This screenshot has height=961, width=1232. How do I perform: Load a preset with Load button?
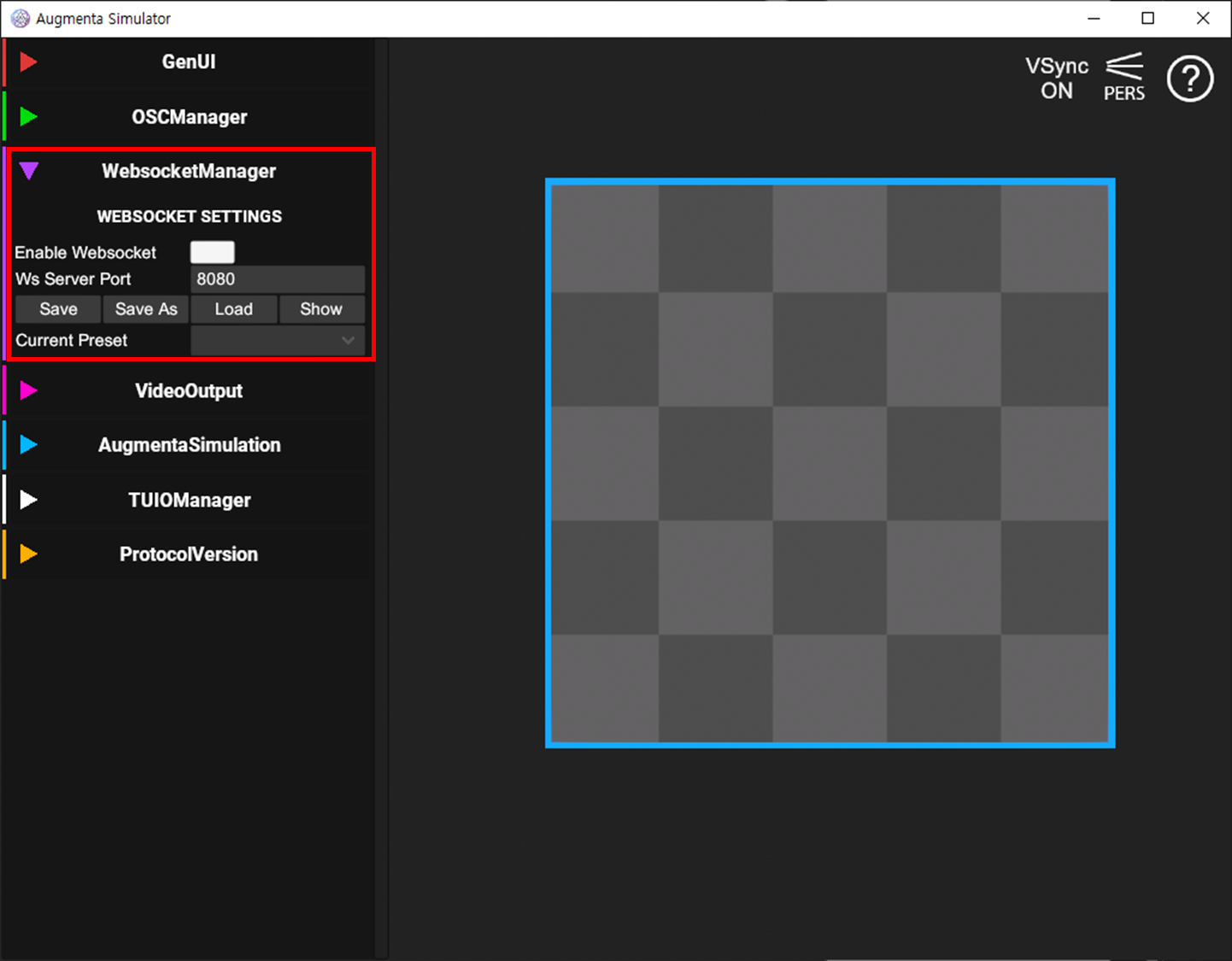click(x=234, y=309)
